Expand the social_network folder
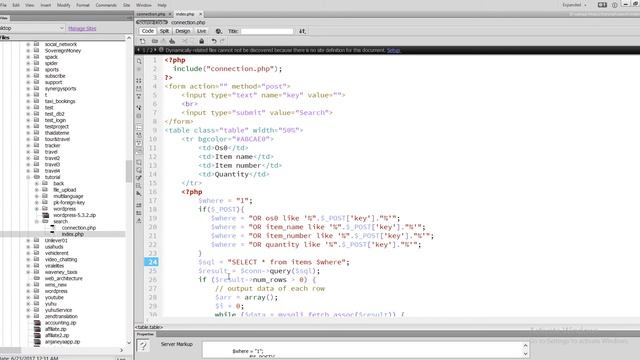This screenshot has height=360, width=640. [29, 44]
